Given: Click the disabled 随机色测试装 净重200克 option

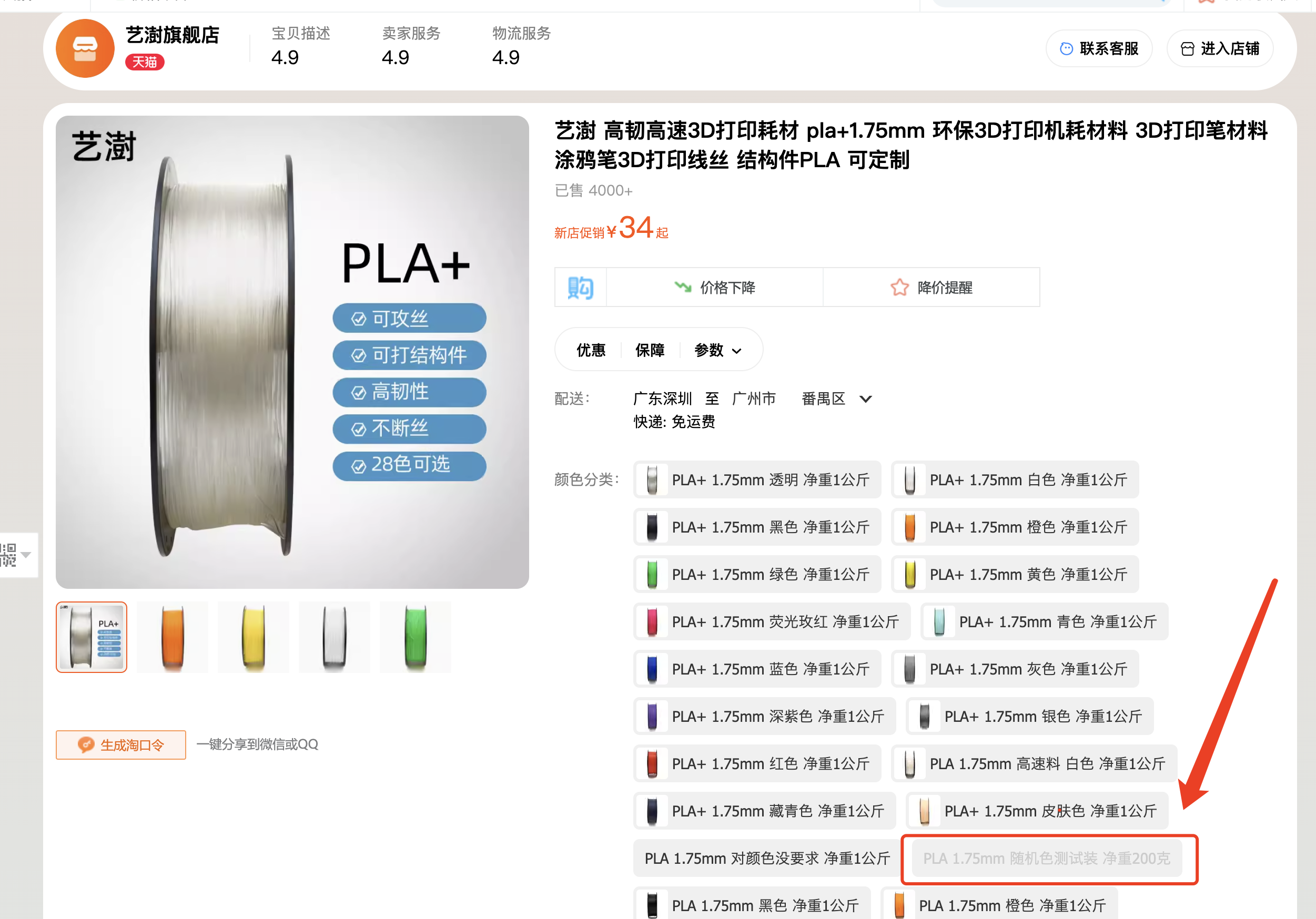Looking at the screenshot, I should [1047, 858].
